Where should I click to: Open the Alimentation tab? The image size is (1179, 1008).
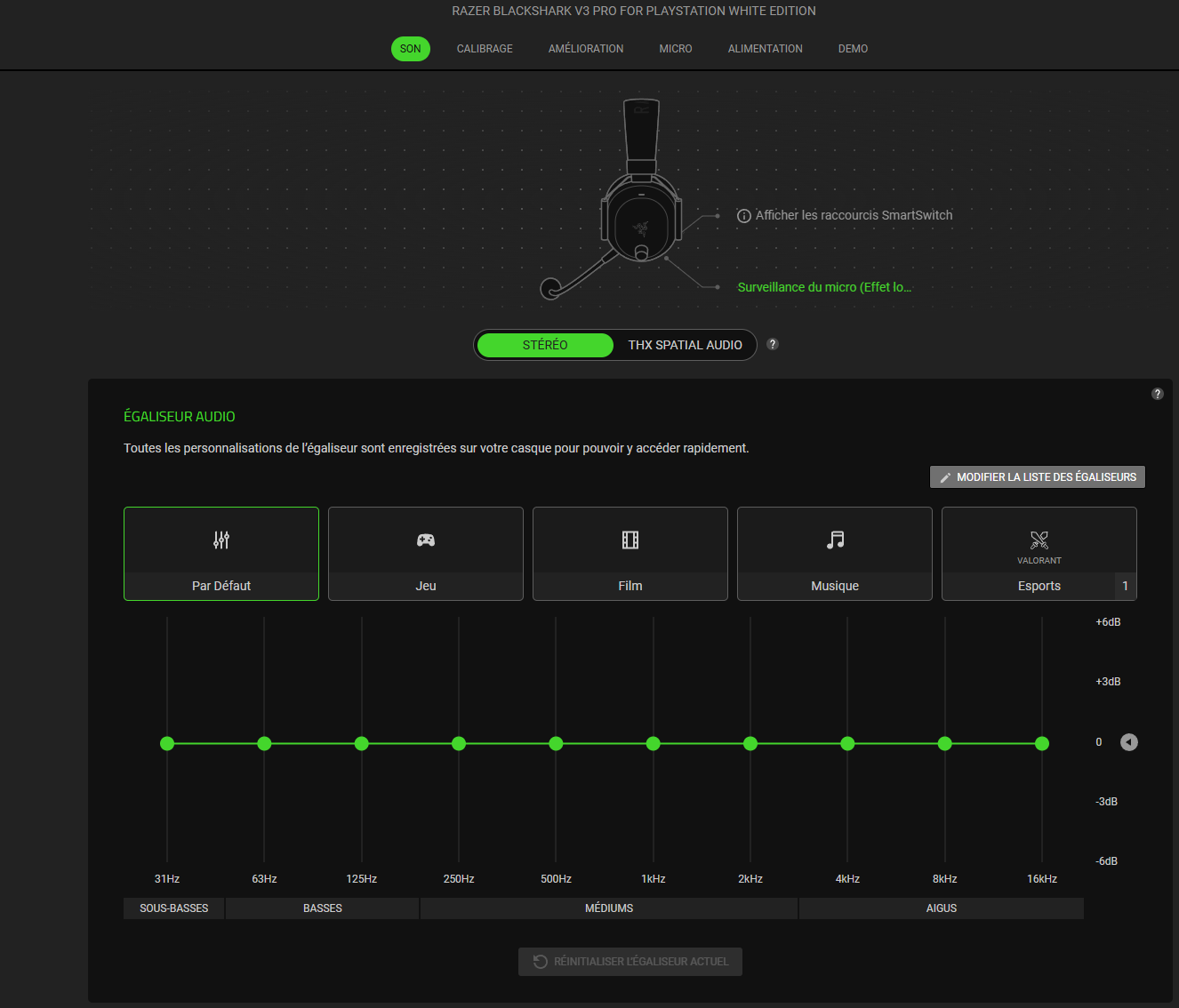(x=766, y=49)
